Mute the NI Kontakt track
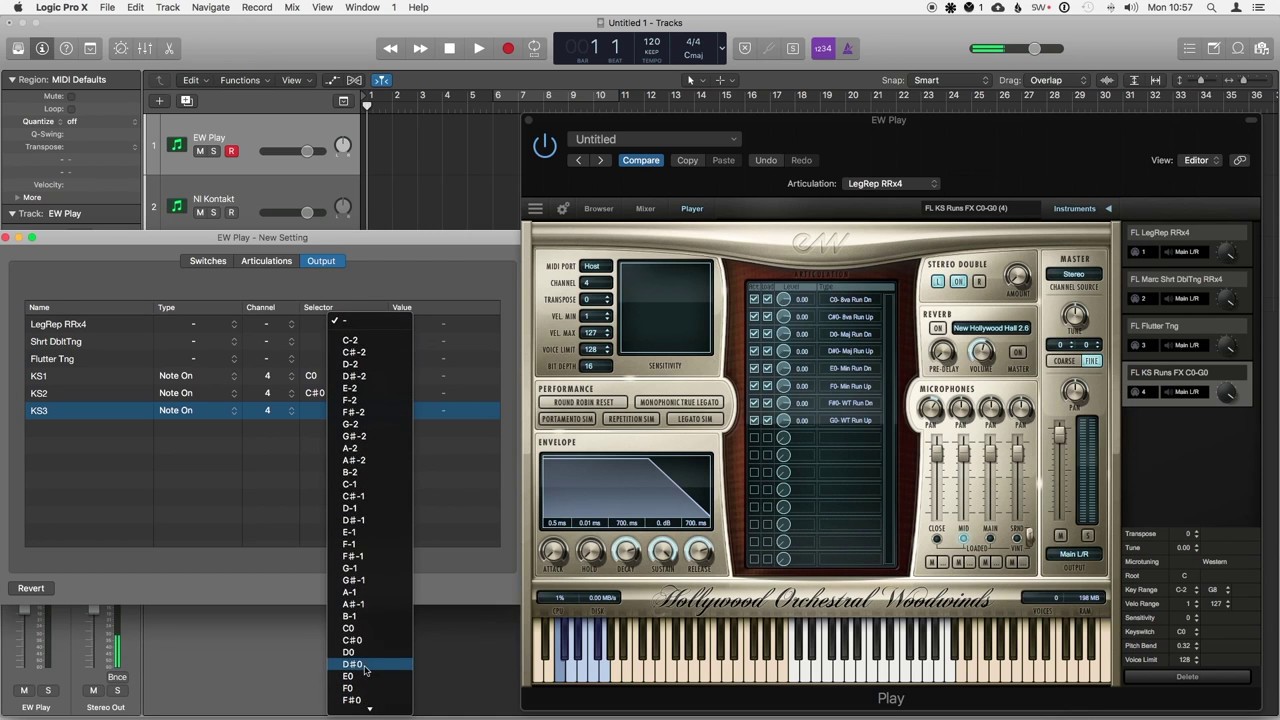 point(200,212)
